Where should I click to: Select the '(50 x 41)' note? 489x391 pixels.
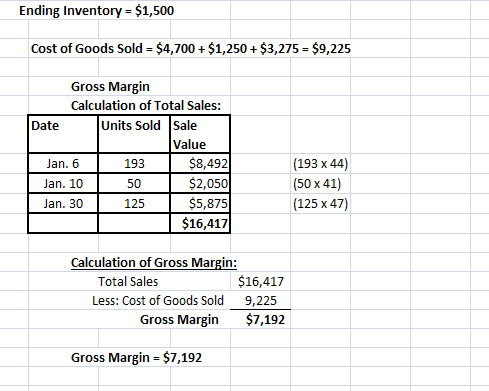(317, 184)
